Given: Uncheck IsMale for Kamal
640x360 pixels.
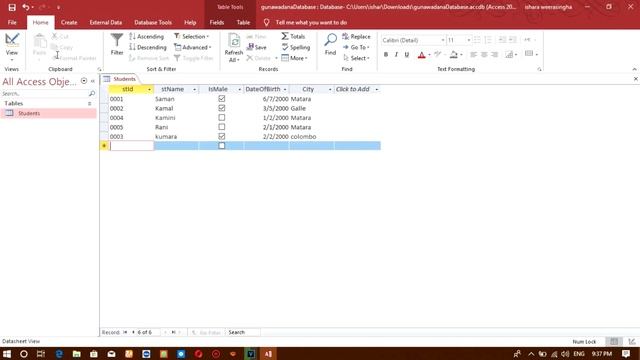Looking at the screenshot, I should [x=222, y=108].
